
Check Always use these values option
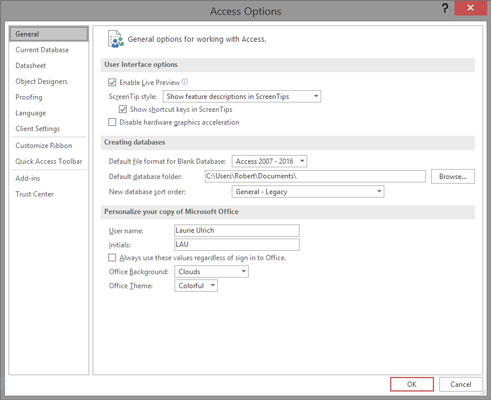[112, 258]
